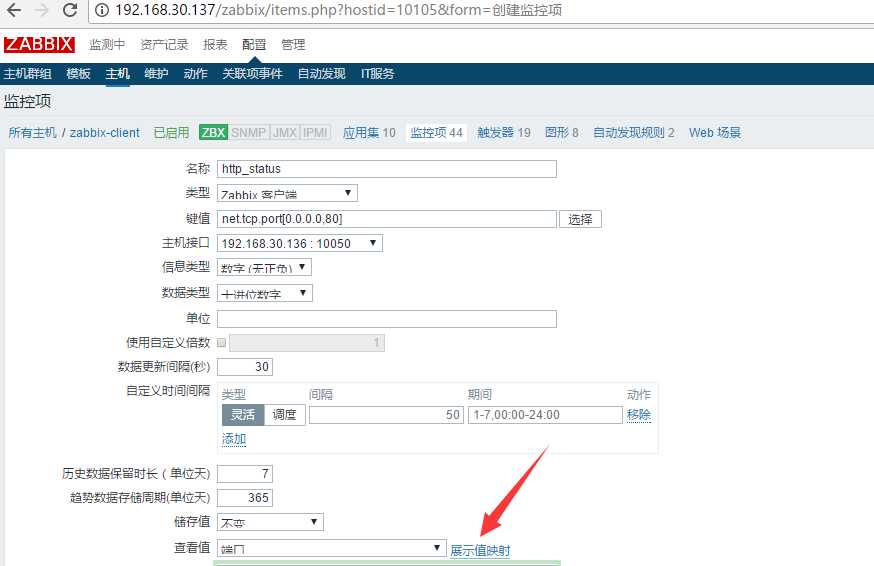Screen dimensions: 874x566
Task: Click the empty 单位 field
Action: coord(387,319)
